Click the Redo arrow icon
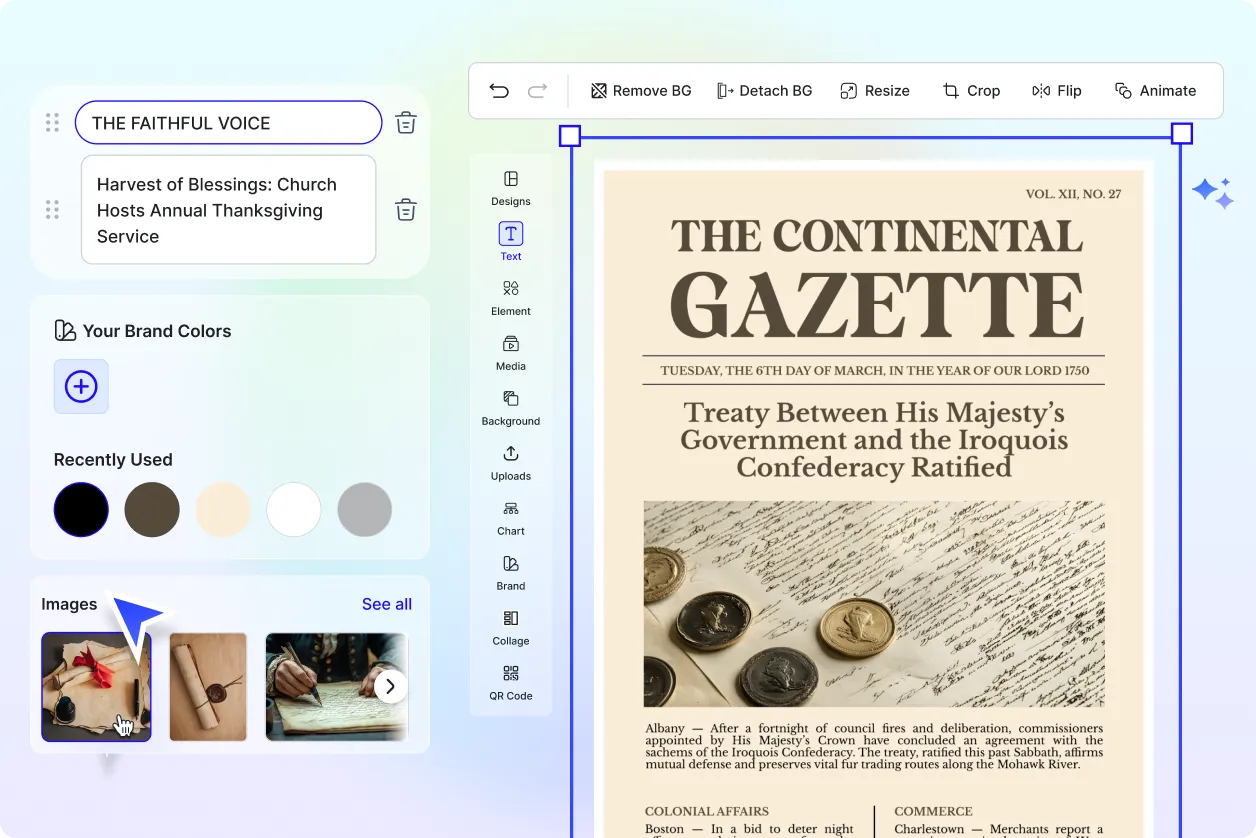This screenshot has width=1256, height=838. (538, 91)
